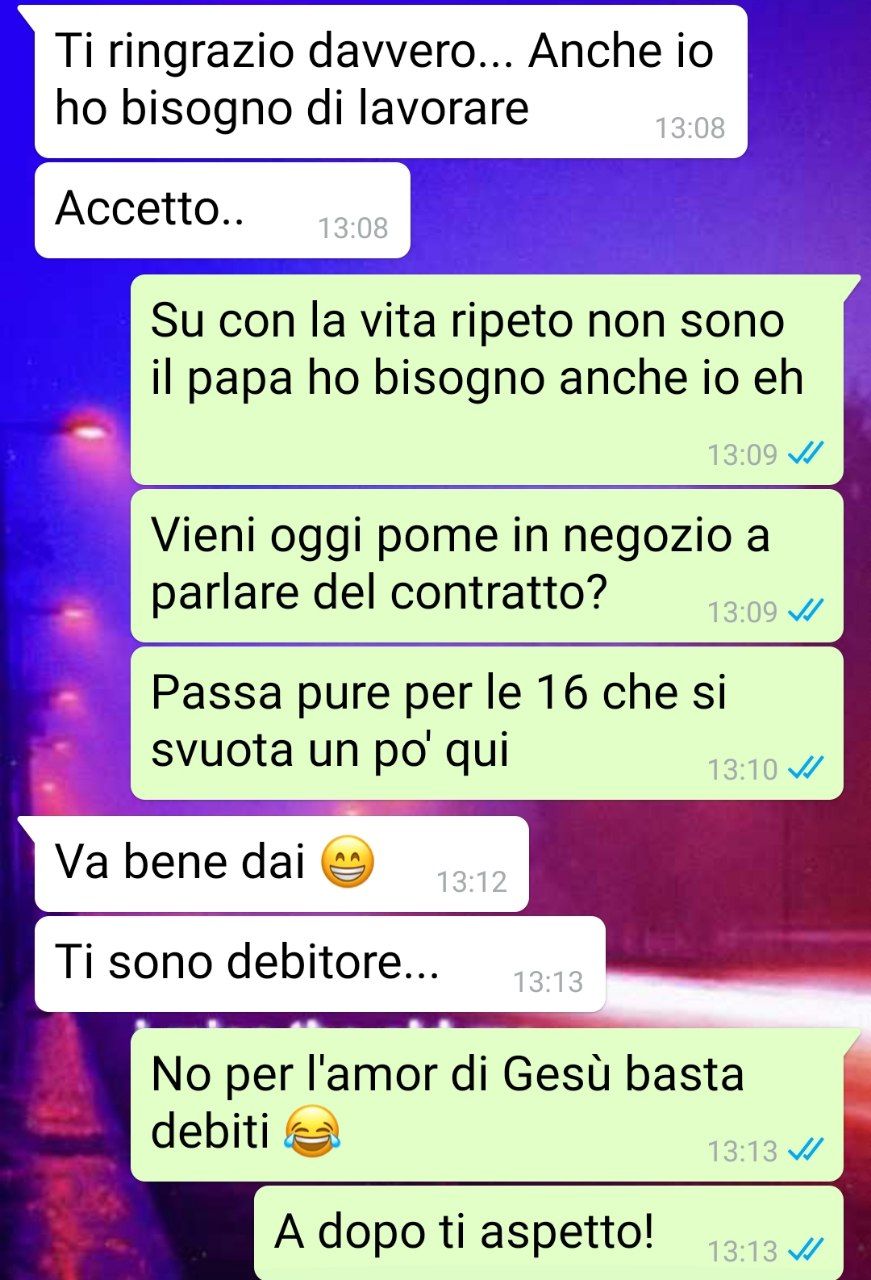The image size is (871, 1280).
Task: Select the "Passa pure per le 16" message
Action: pos(487,723)
